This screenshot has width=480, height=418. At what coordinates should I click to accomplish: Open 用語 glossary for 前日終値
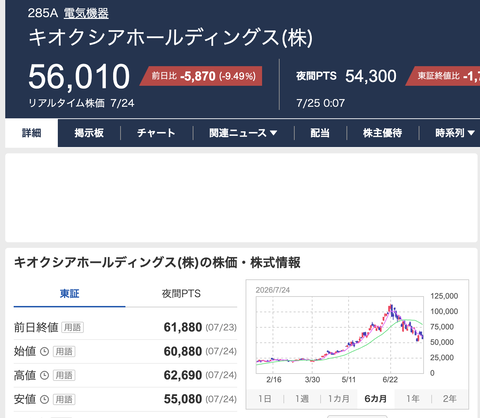(72, 327)
